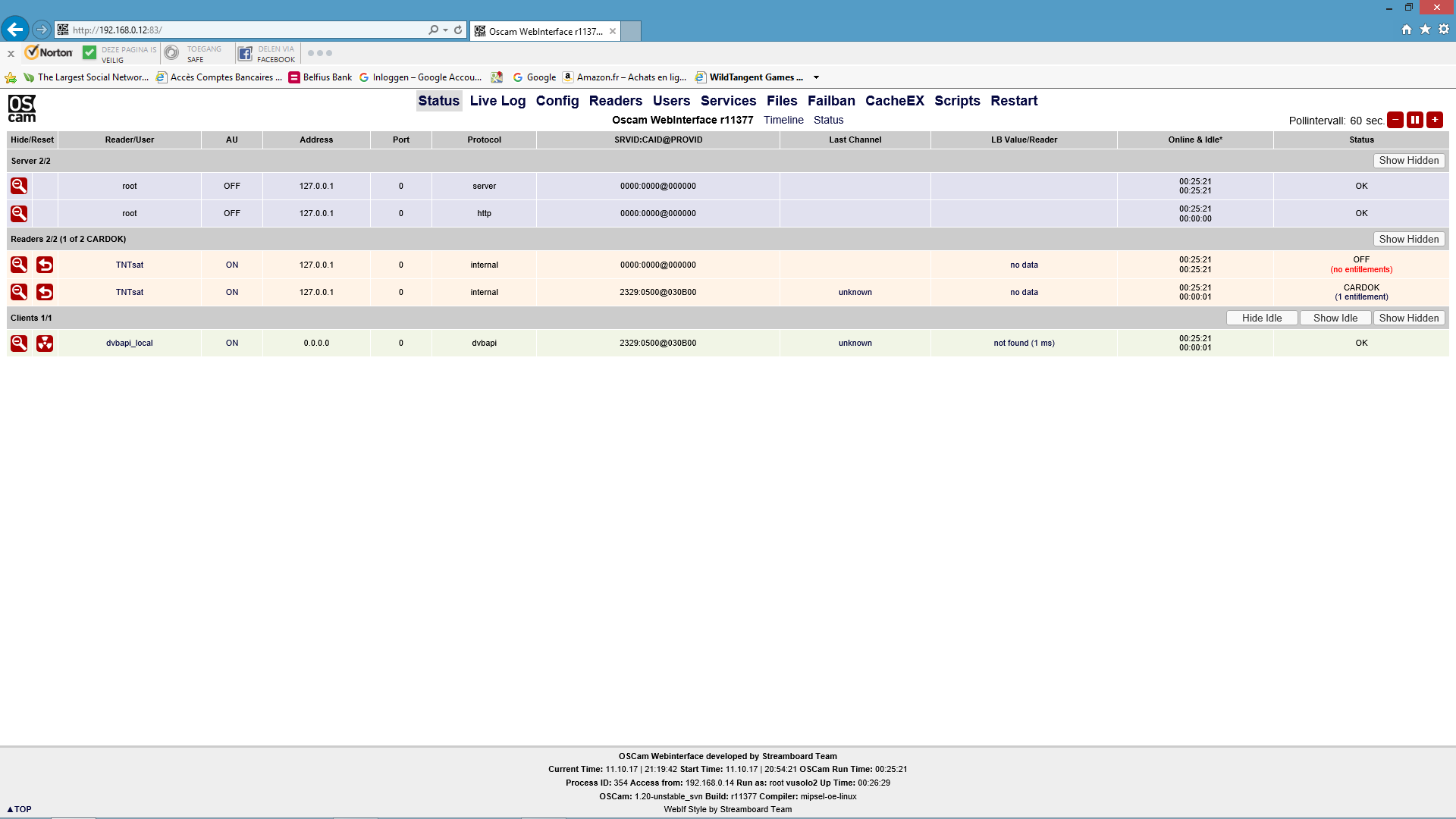Open the dvbapi_local user link
This screenshot has height=819, width=1456.
pos(129,344)
